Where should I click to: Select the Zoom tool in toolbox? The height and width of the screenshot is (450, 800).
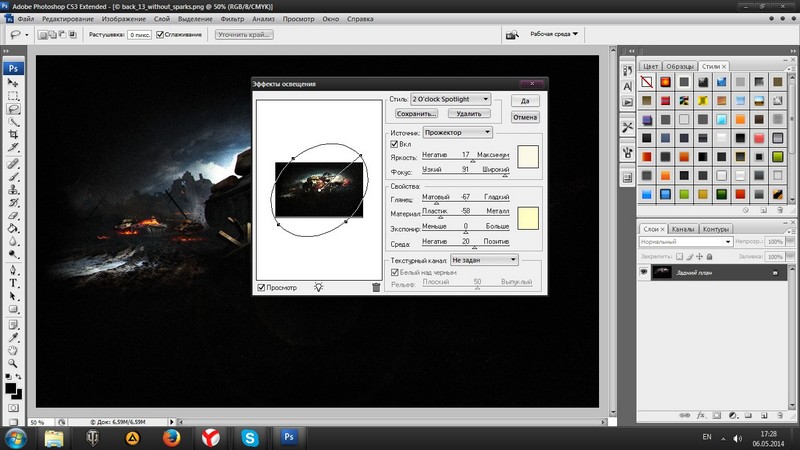pyautogui.click(x=14, y=363)
